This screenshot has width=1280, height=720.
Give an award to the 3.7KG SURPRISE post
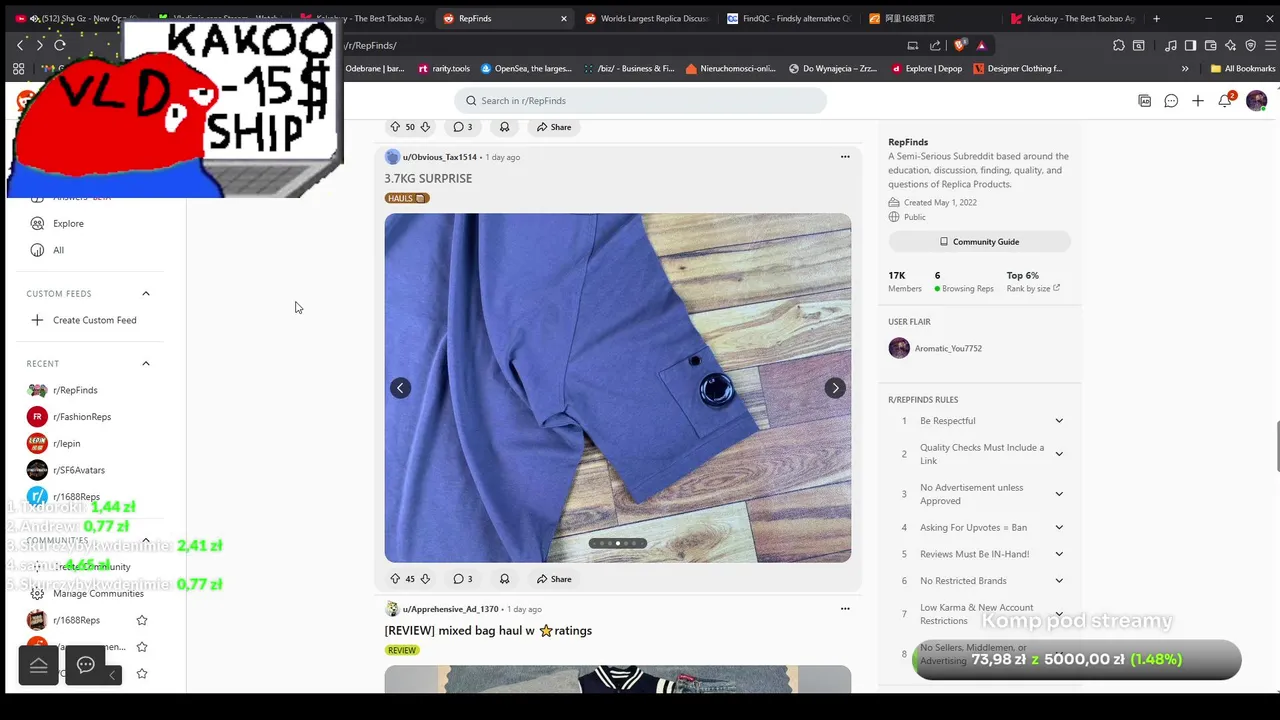click(504, 579)
